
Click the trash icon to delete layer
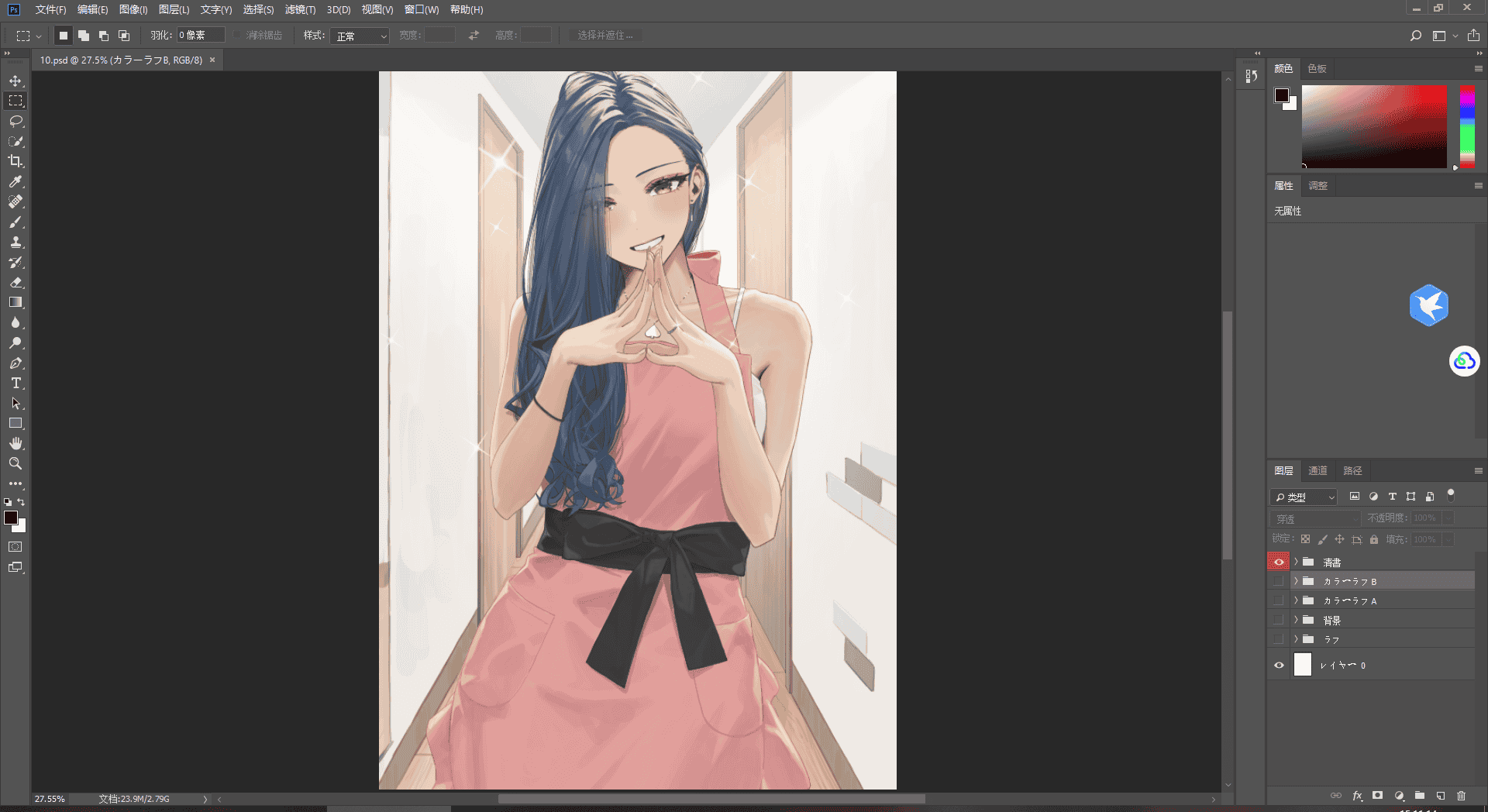[1461, 796]
